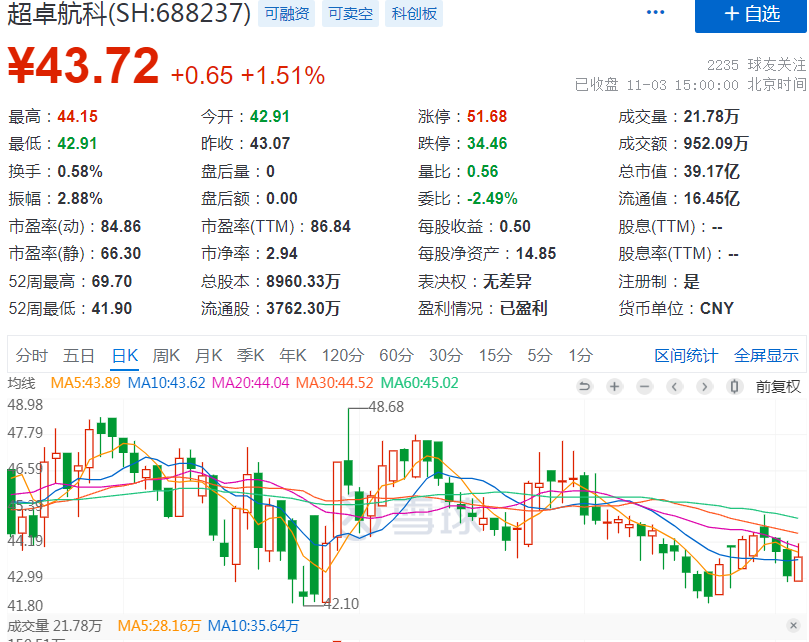Click the 市盈率(TTM) value 86.84
This screenshot has width=809, height=642.
330,227
